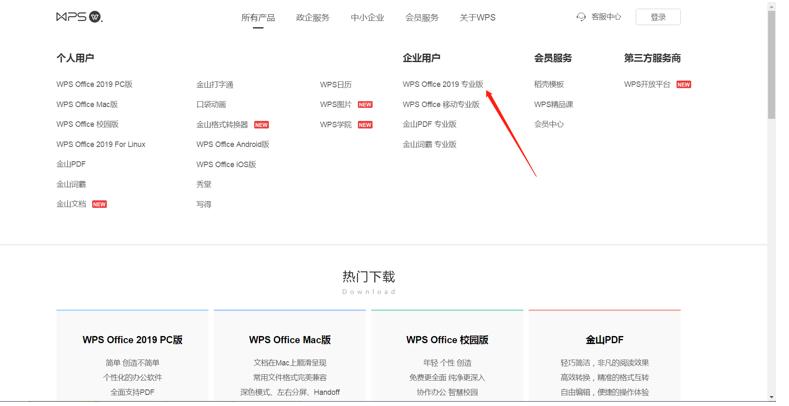Open the 金山PDF download card

point(604,356)
